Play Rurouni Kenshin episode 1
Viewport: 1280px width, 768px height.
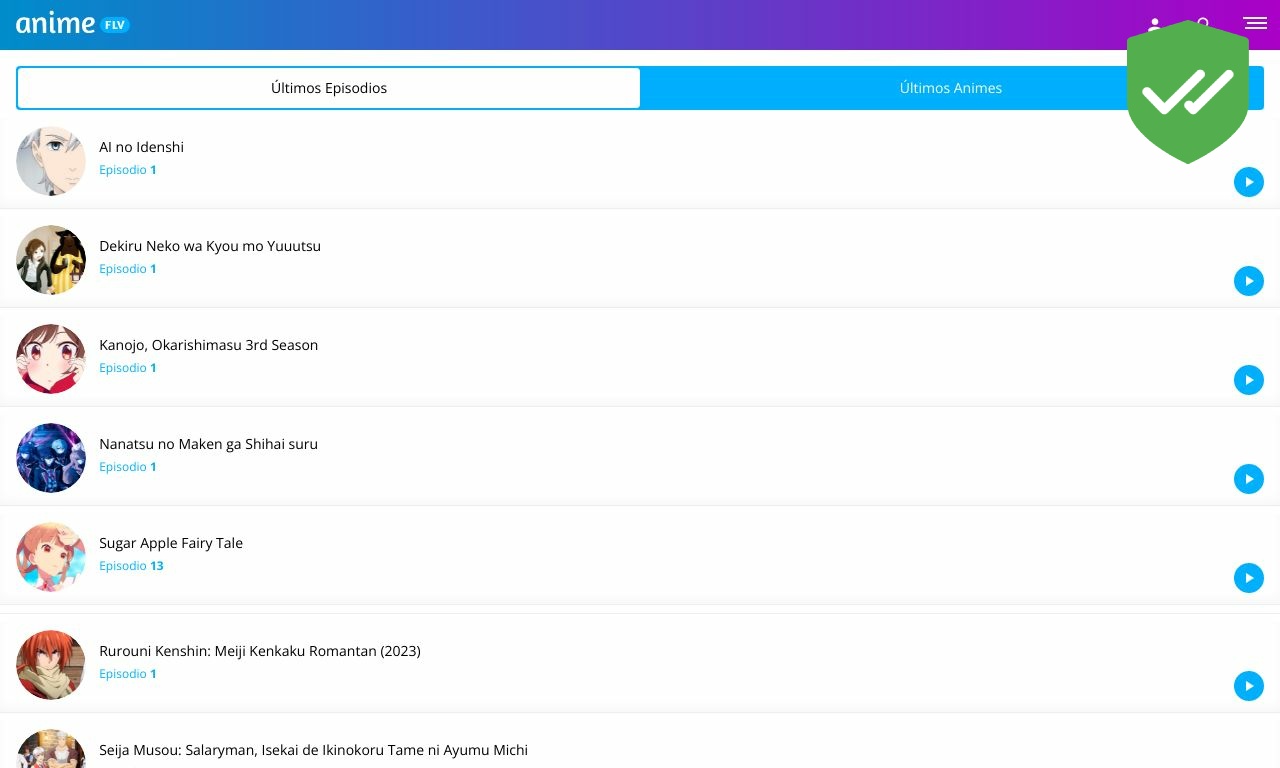(1249, 686)
